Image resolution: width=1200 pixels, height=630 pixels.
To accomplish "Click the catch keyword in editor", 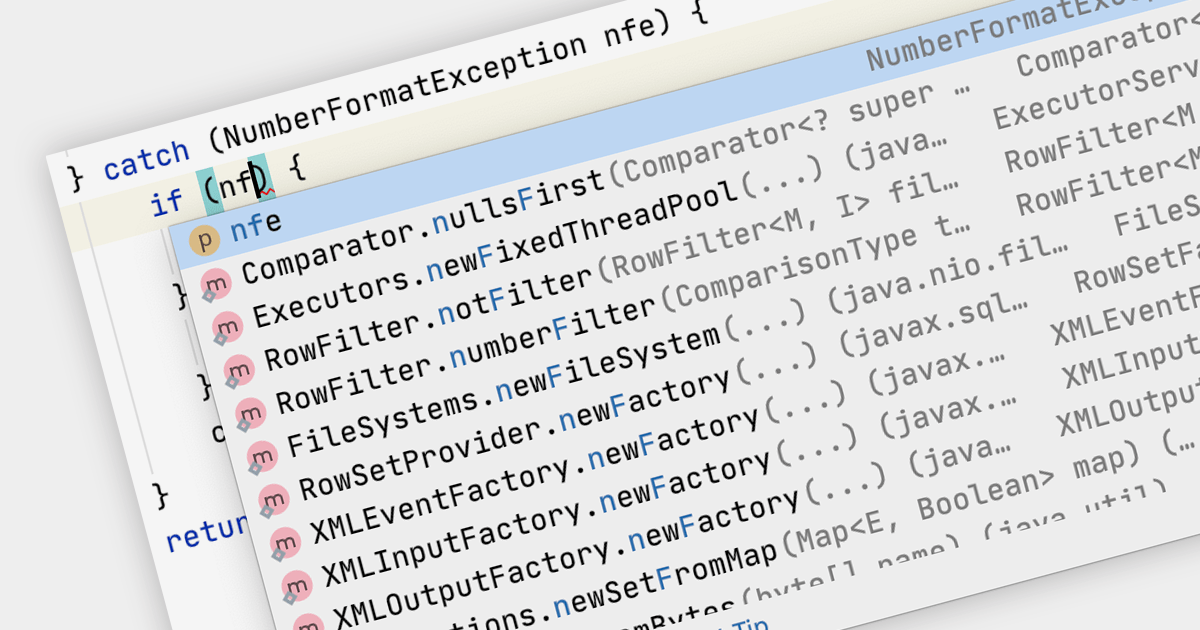I will 146,160.
